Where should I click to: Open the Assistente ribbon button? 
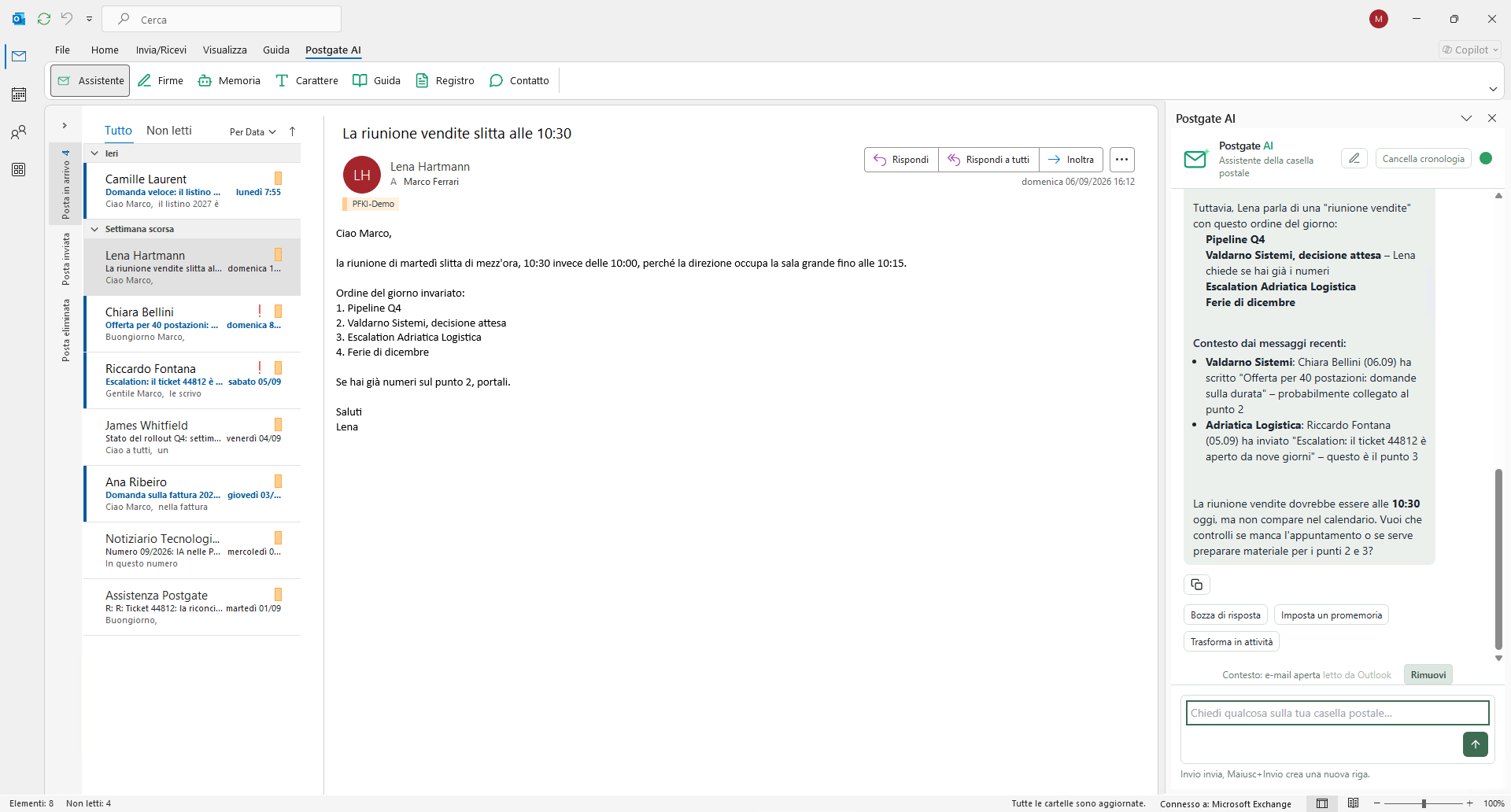pyautogui.click(x=91, y=80)
